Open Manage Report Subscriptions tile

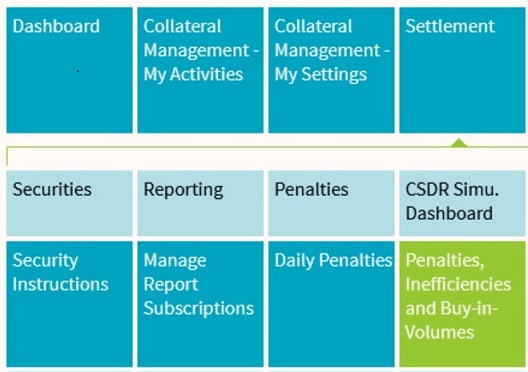point(200,304)
